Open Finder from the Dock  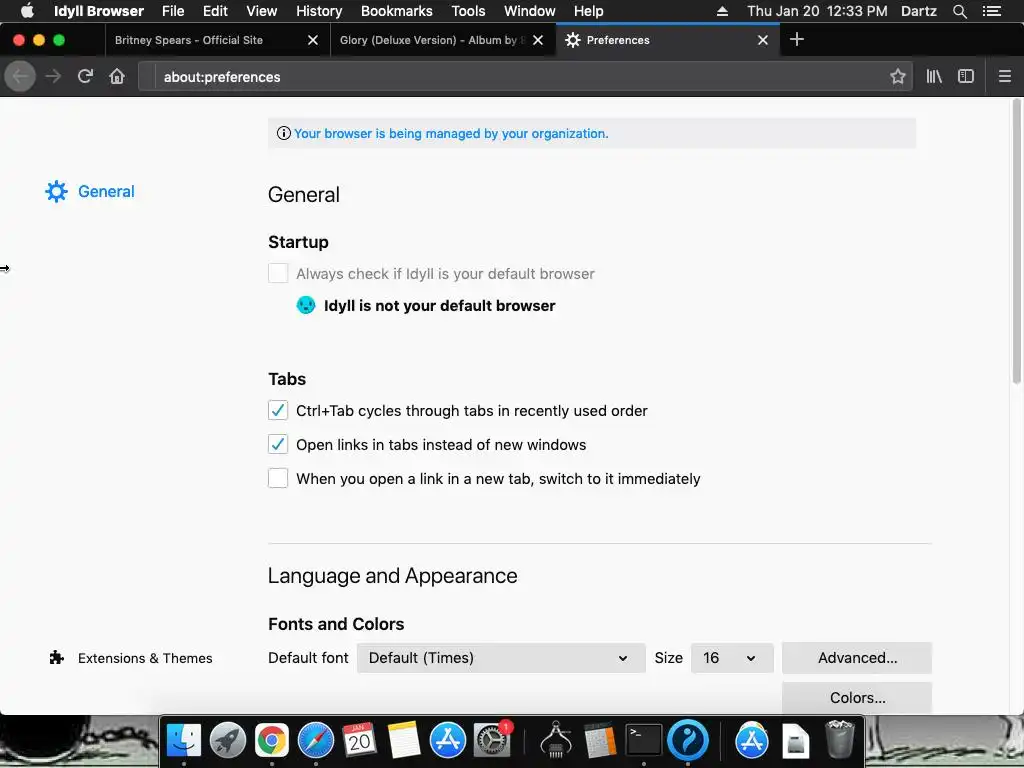point(184,741)
